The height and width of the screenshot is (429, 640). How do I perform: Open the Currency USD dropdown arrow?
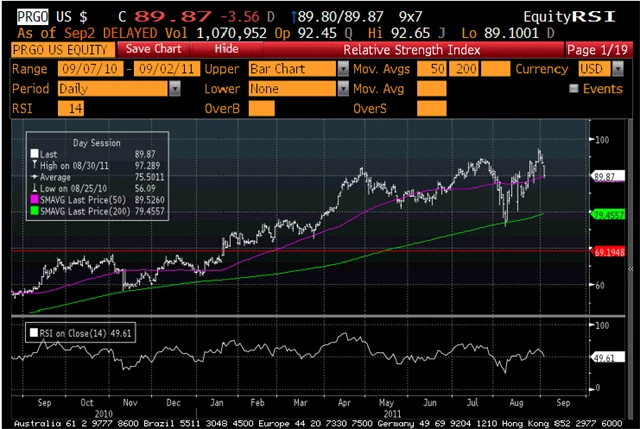(618, 69)
